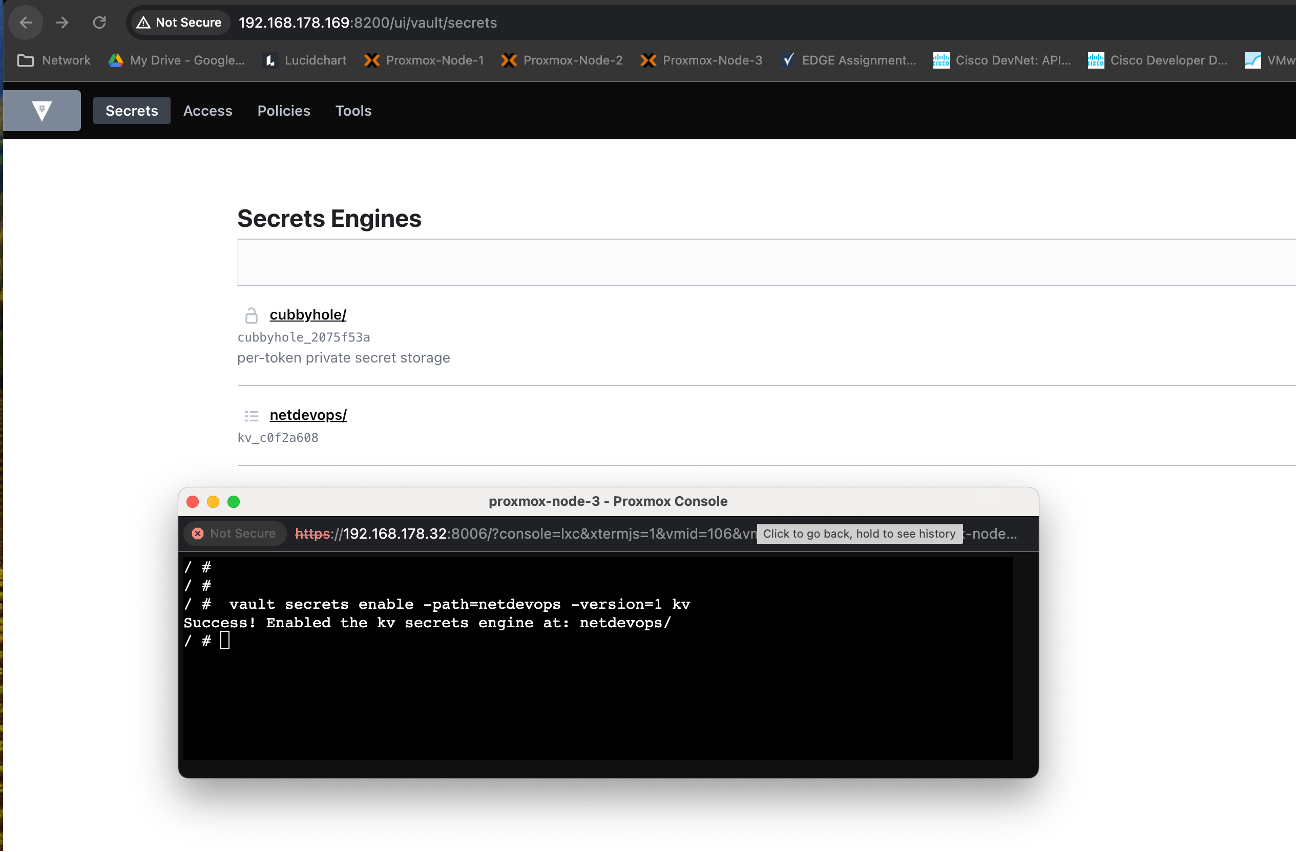
Task: Open the Network bookmarks folder
Action: 55,60
